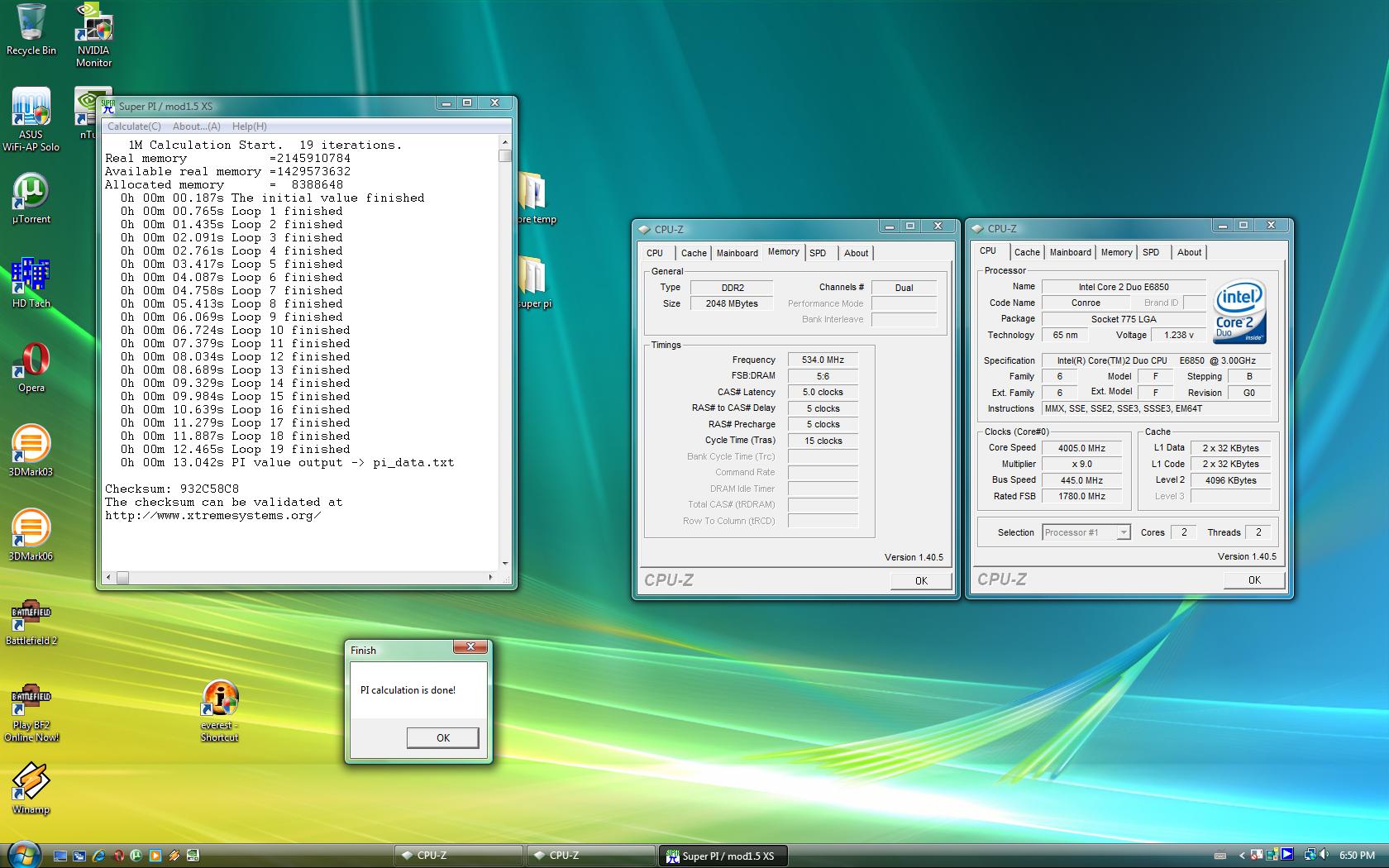
Task: Open the 3DMark06 desktop shortcut
Action: (x=31, y=536)
